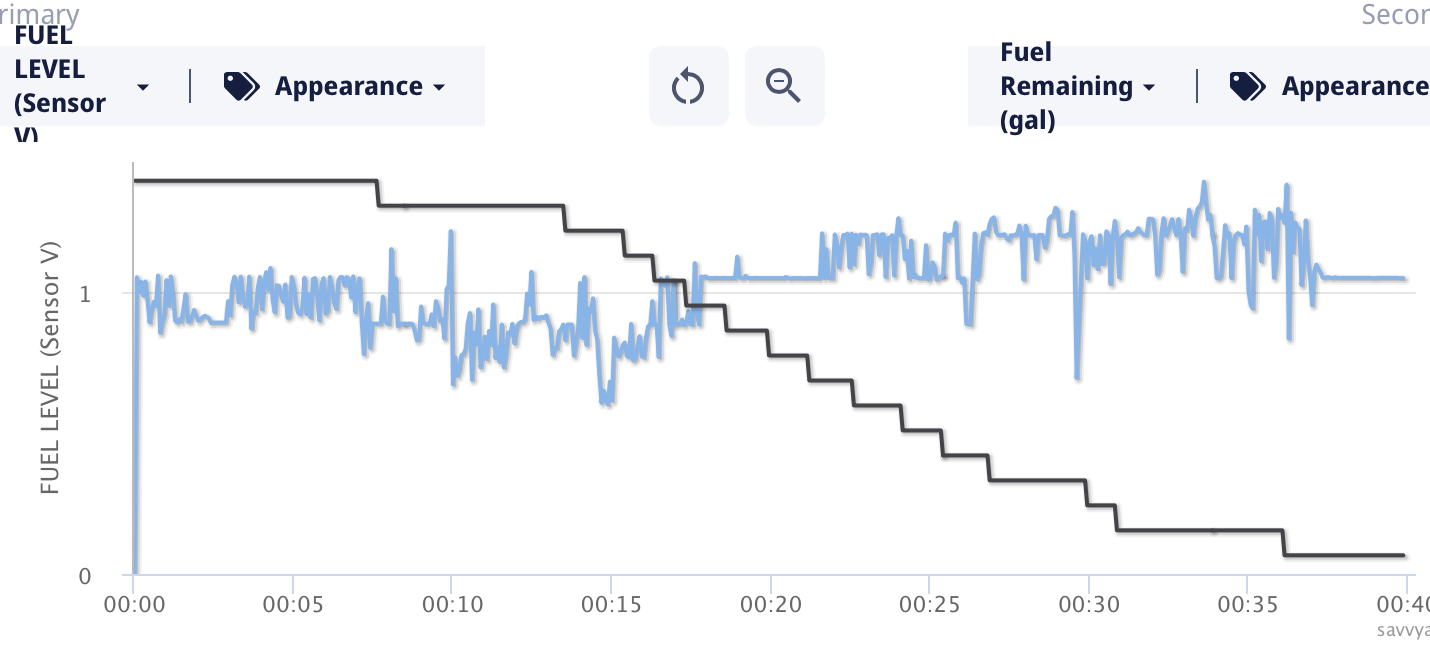Click the reset zoom circular arrow icon
The image size is (1430, 670).
click(688, 86)
